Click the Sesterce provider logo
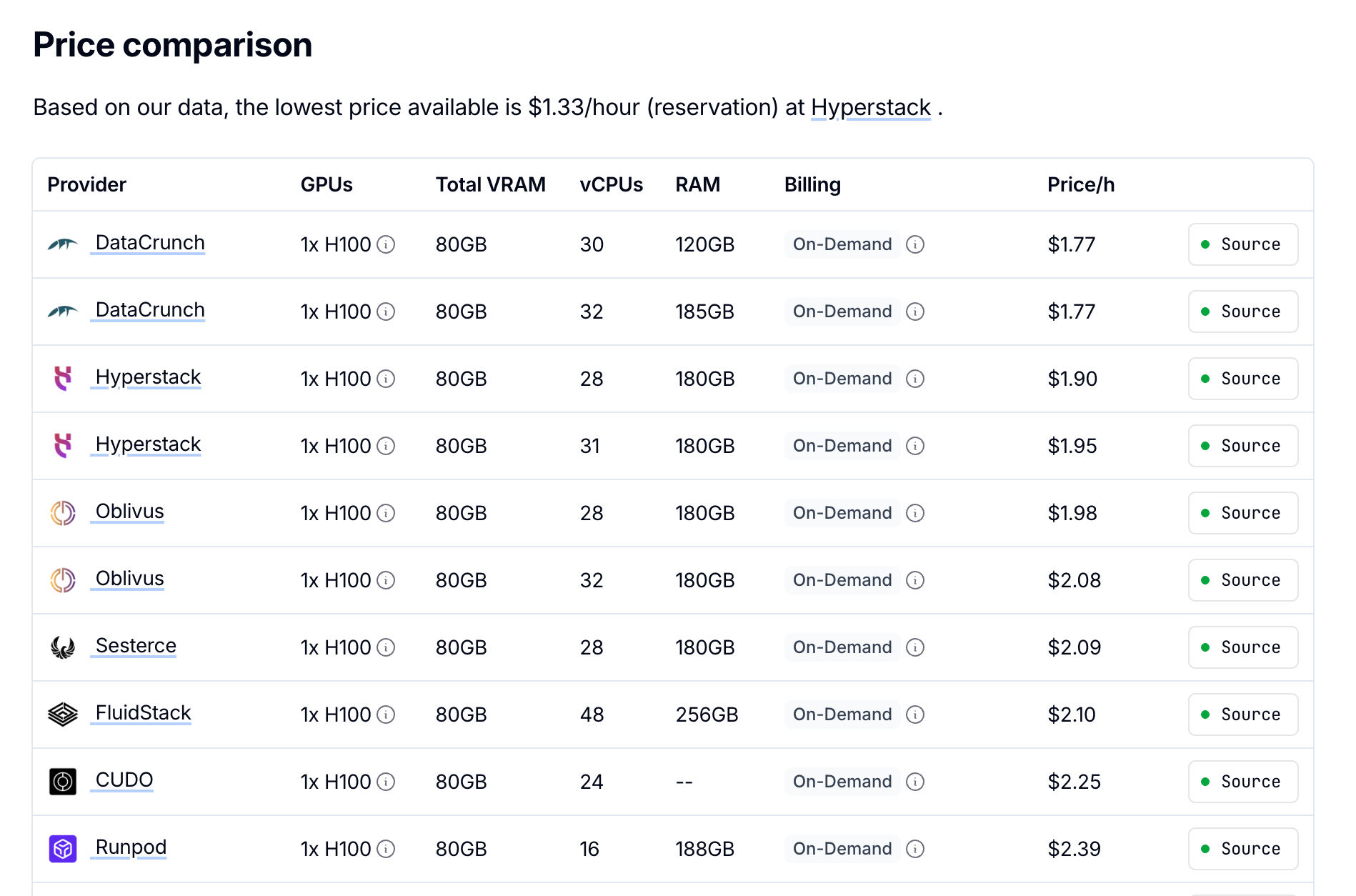1356x896 pixels. click(63, 647)
